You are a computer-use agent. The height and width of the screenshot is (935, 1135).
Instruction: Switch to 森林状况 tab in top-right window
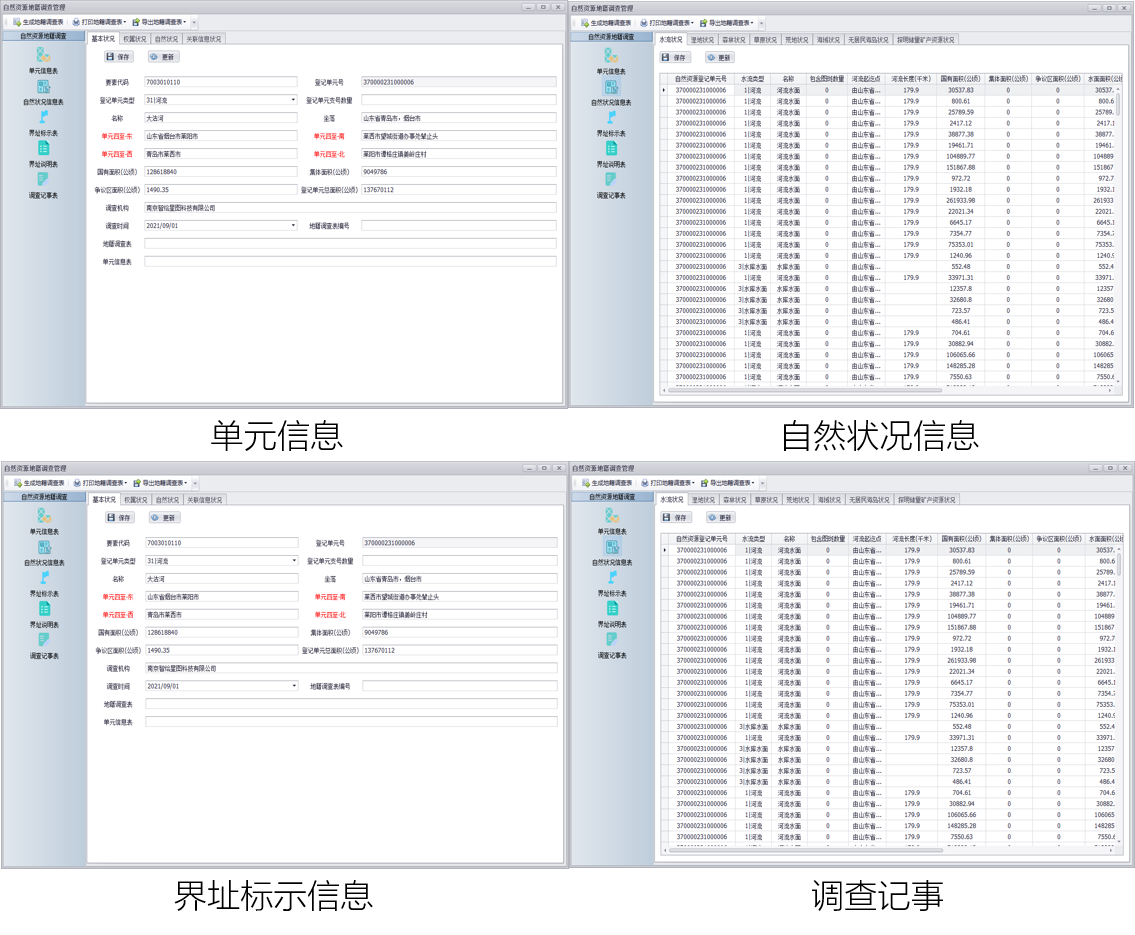pyautogui.click(x=734, y=40)
